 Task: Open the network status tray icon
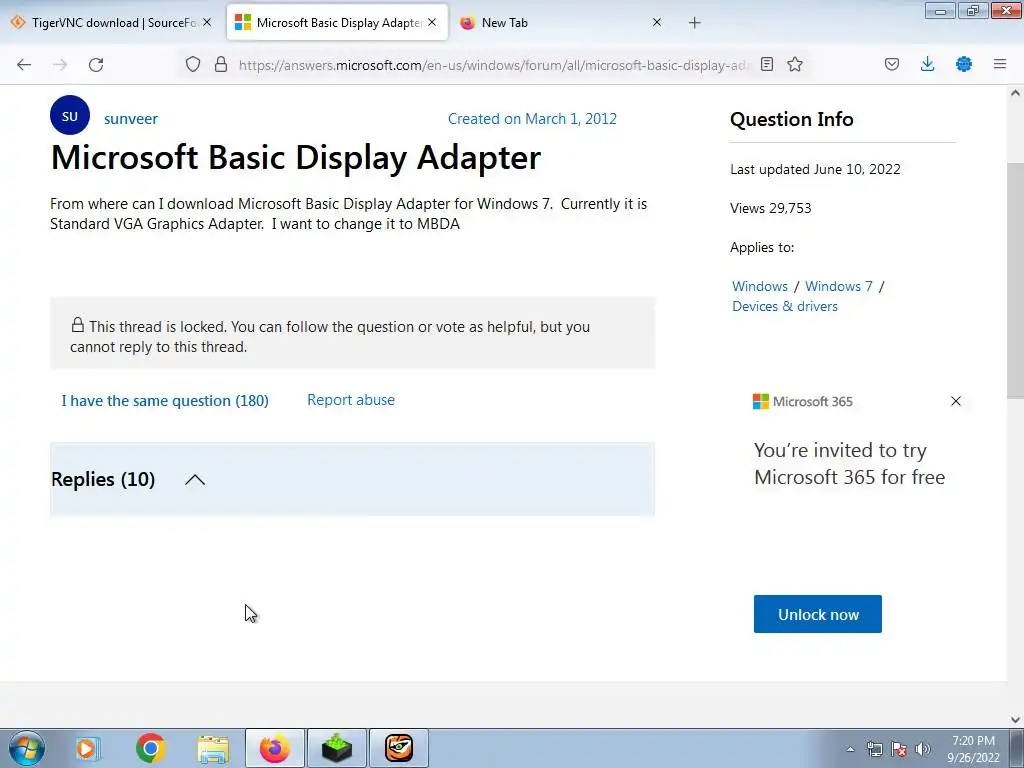(x=874, y=749)
